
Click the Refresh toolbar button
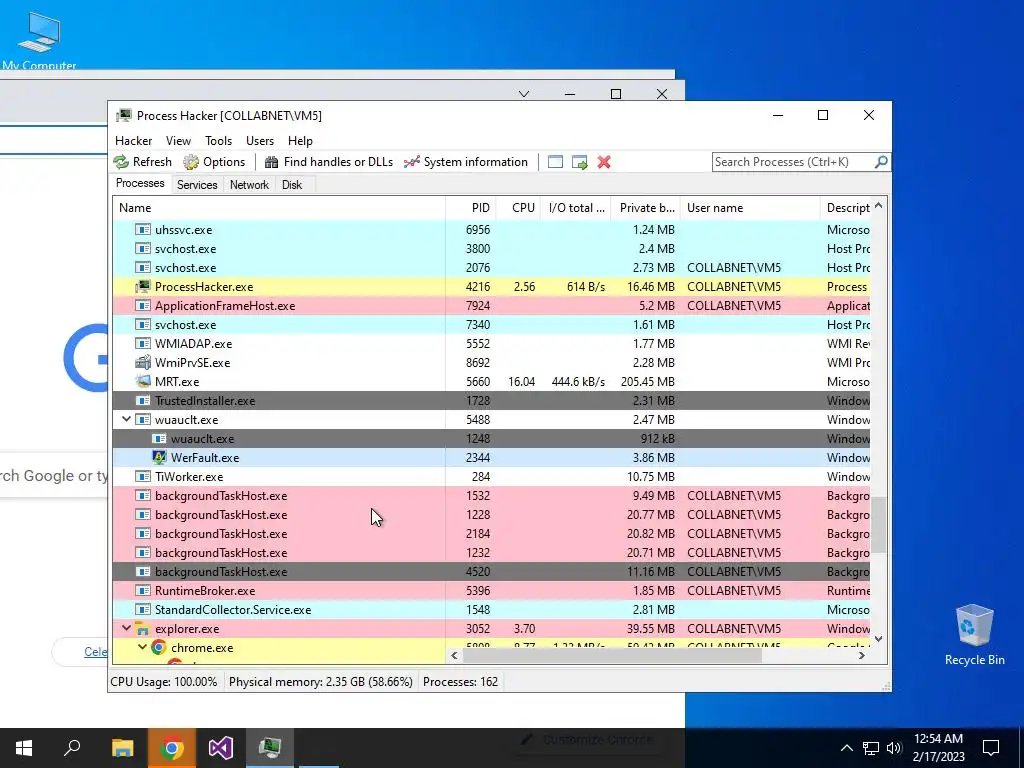pyautogui.click(x=142, y=162)
